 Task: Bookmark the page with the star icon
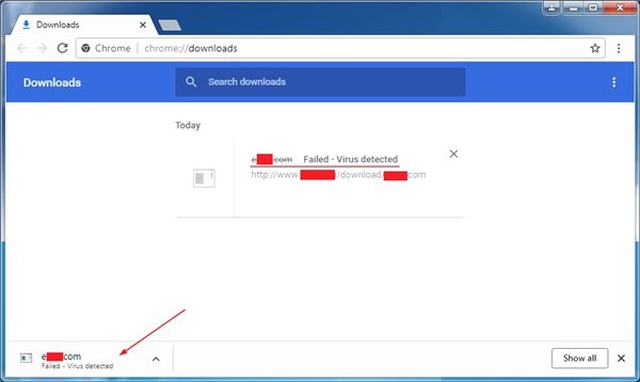(595, 48)
